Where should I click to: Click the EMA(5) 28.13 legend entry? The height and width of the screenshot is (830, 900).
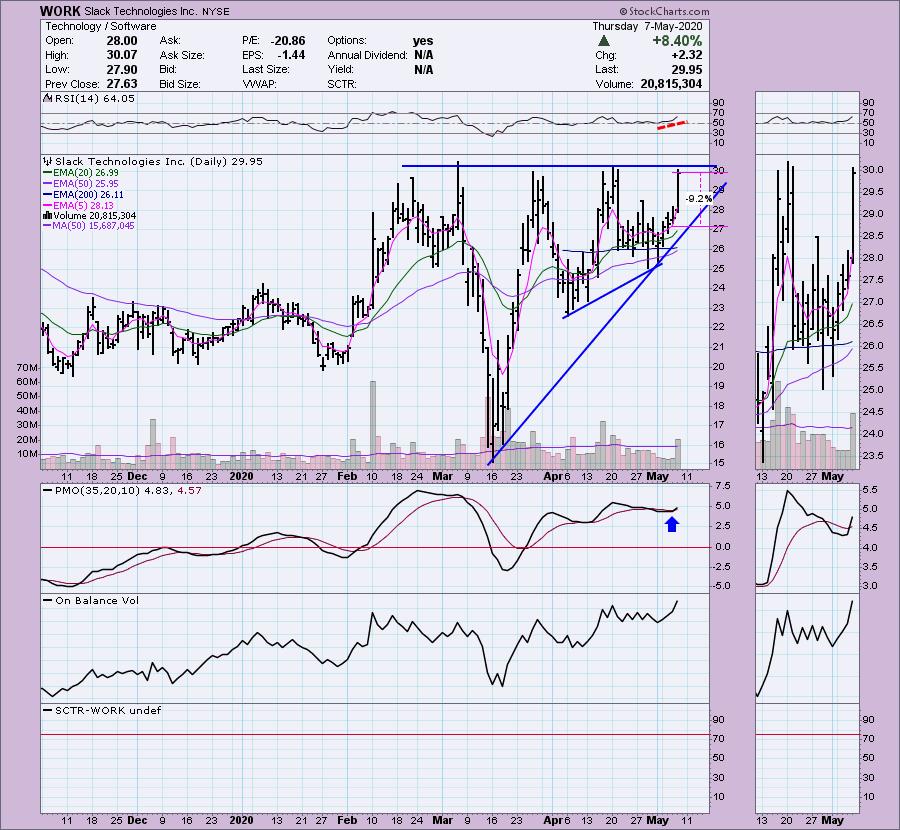[79, 205]
